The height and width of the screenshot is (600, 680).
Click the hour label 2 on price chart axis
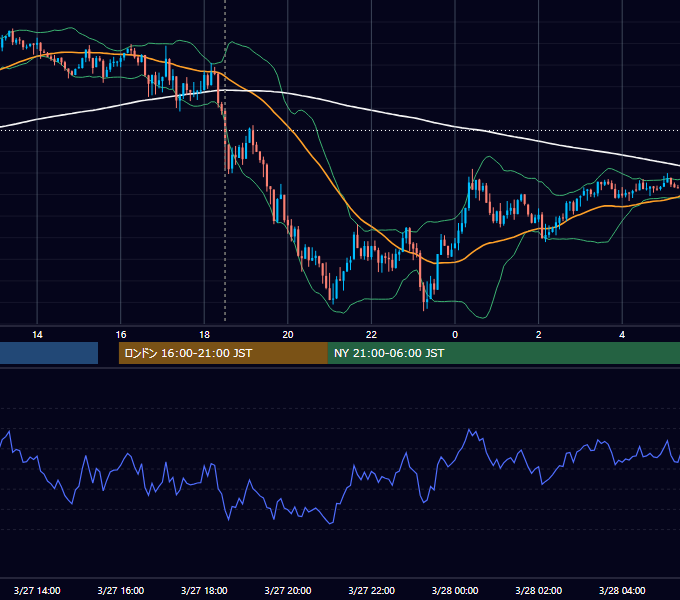[539, 335]
